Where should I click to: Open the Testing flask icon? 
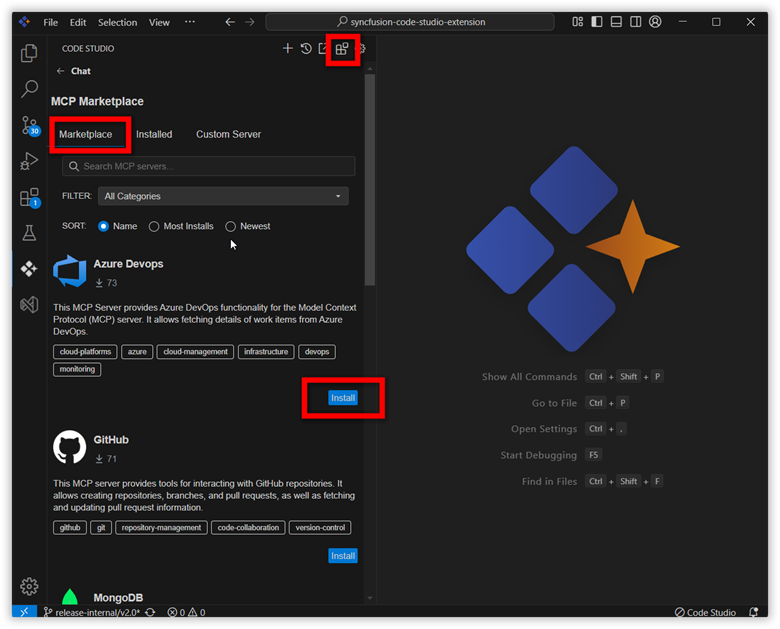click(x=29, y=233)
